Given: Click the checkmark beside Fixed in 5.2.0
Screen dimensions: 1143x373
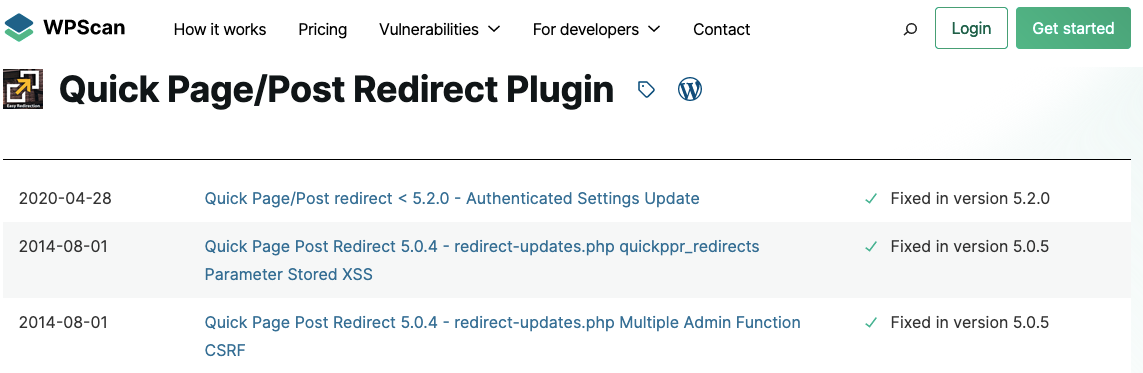Looking at the screenshot, I should pyautogui.click(x=870, y=198).
